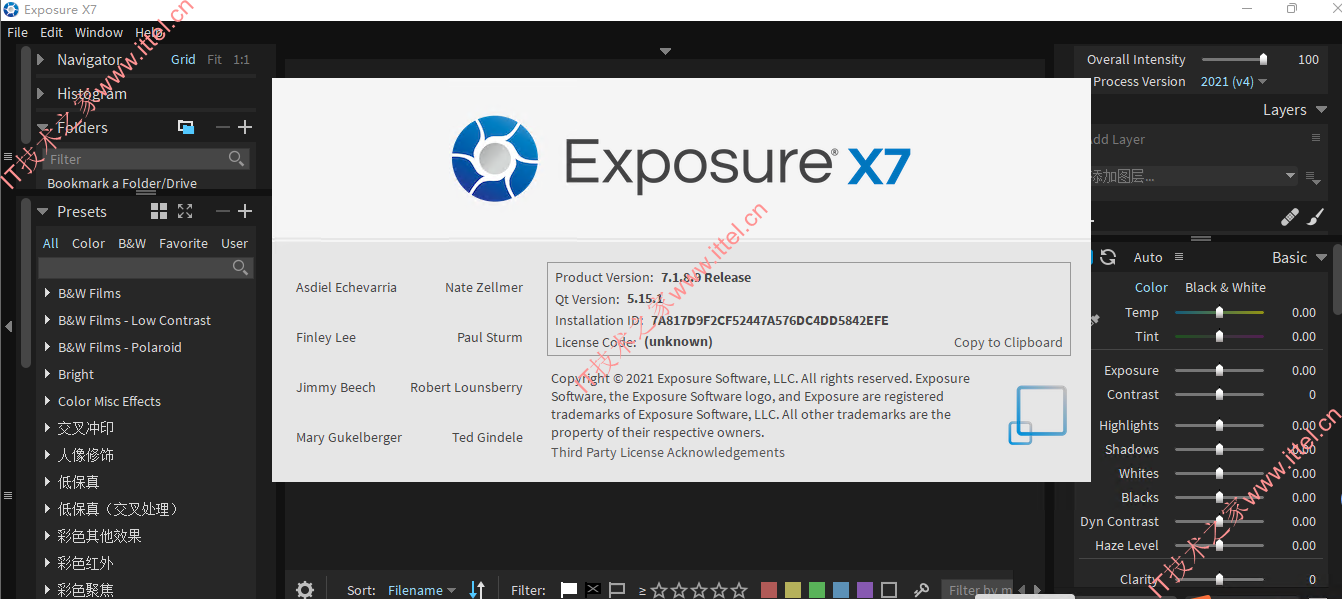
Task: Filter by green color label
Action: tap(817, 590)
